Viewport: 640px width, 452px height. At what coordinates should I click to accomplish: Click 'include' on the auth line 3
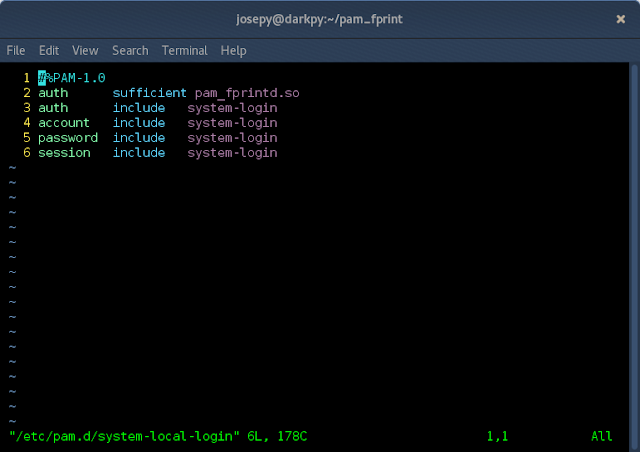point(139,108)
